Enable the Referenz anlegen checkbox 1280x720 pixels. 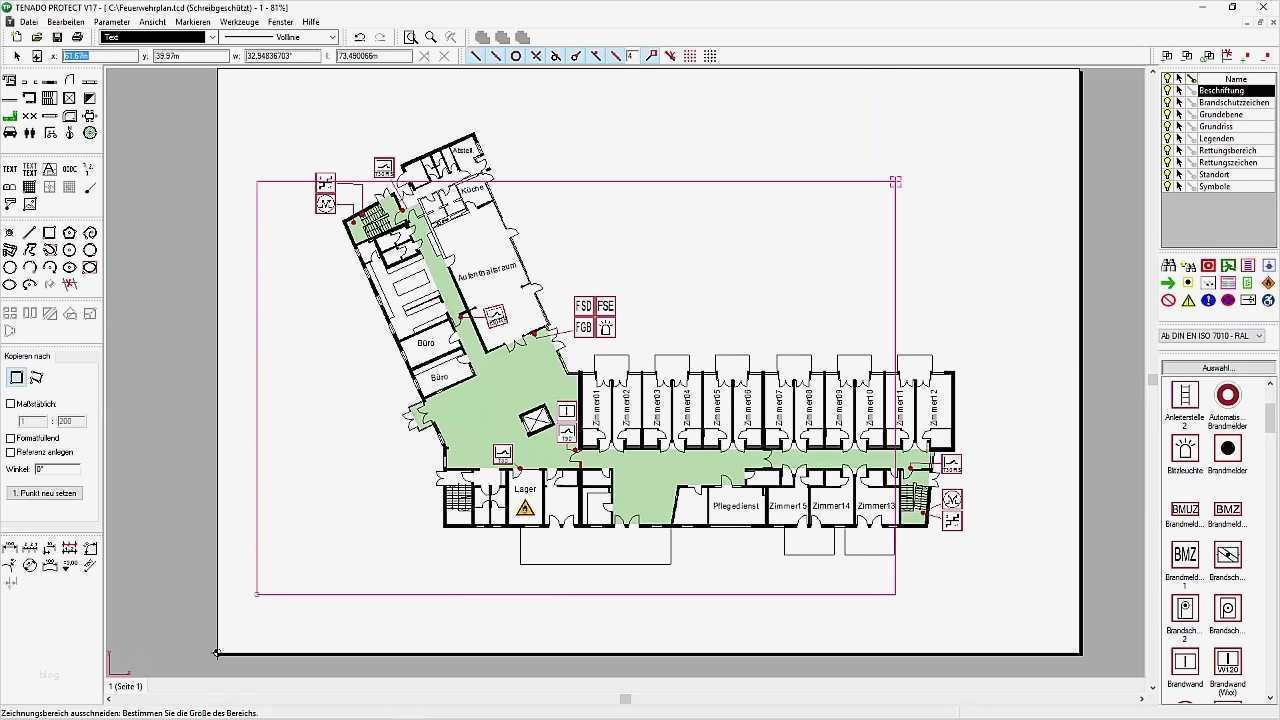(11, 452)
